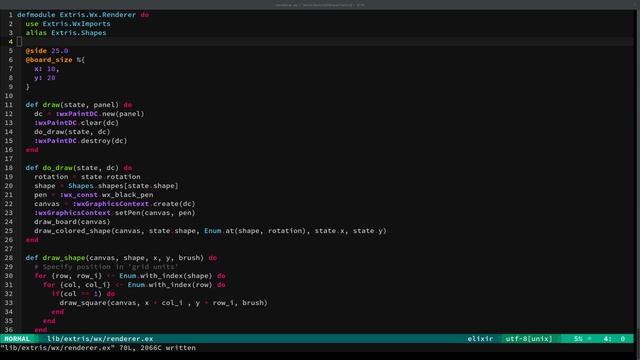
Task: Click the 'end' keyword on line 26
Action: pos(32,240)
